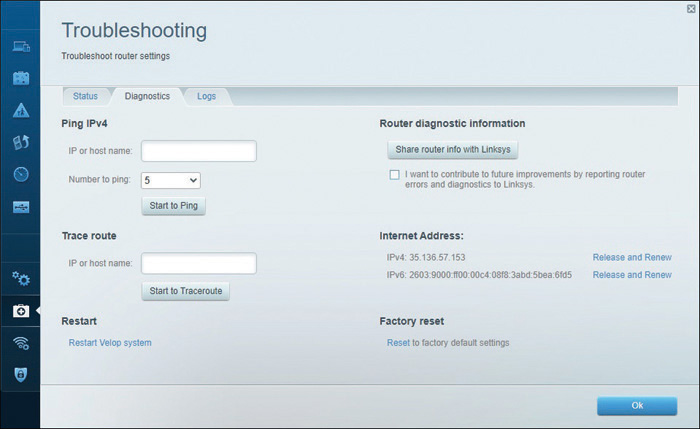Click Release and Renew for IPv4
The height and width of the screenshot is (429, 700).
click(x=632, y=258)
